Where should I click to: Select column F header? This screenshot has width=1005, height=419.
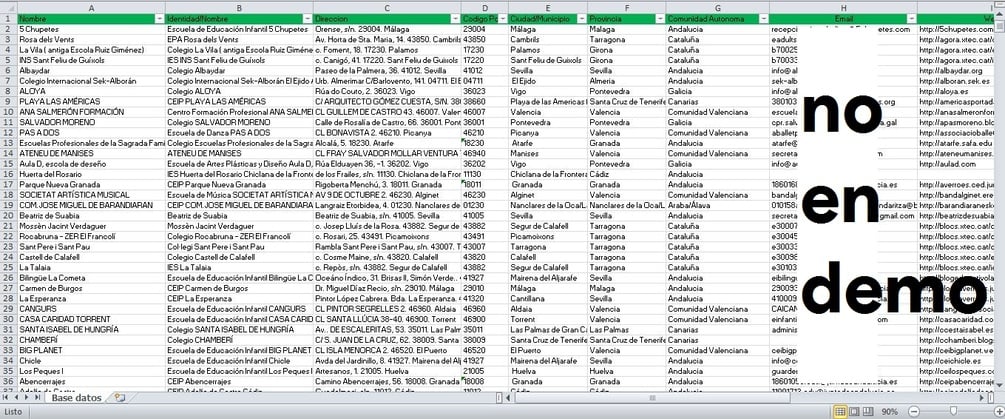coord(626,8)
